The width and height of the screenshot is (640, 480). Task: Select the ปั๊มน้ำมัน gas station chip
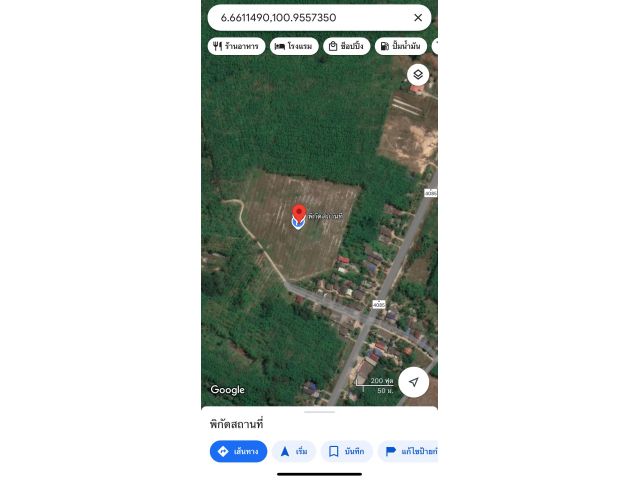pos(401,46)
